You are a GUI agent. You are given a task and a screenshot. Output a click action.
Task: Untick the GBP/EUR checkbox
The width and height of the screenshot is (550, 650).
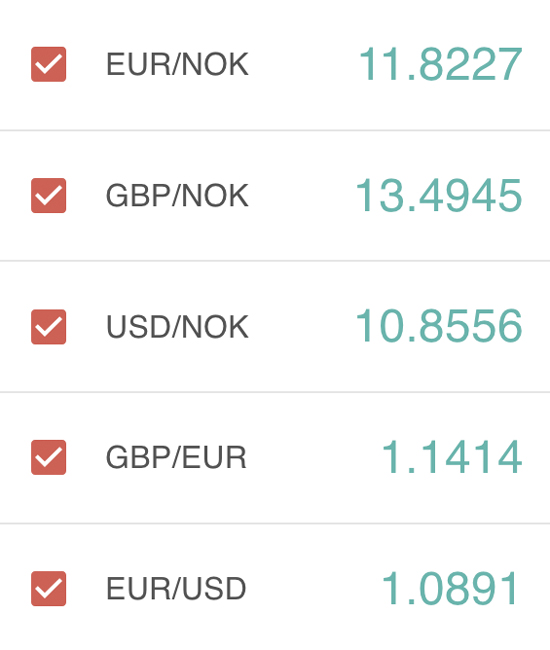[x=48, y=457]
